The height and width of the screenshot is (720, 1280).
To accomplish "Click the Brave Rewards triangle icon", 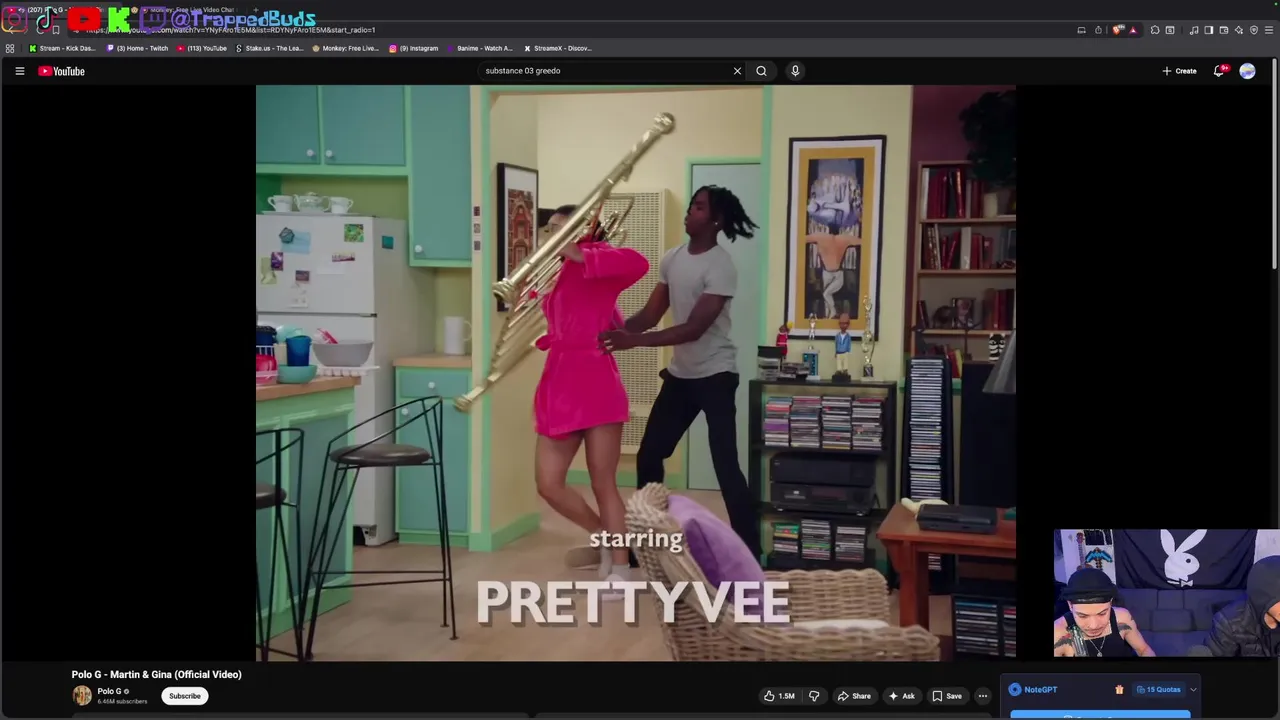I will point(1132,30).
